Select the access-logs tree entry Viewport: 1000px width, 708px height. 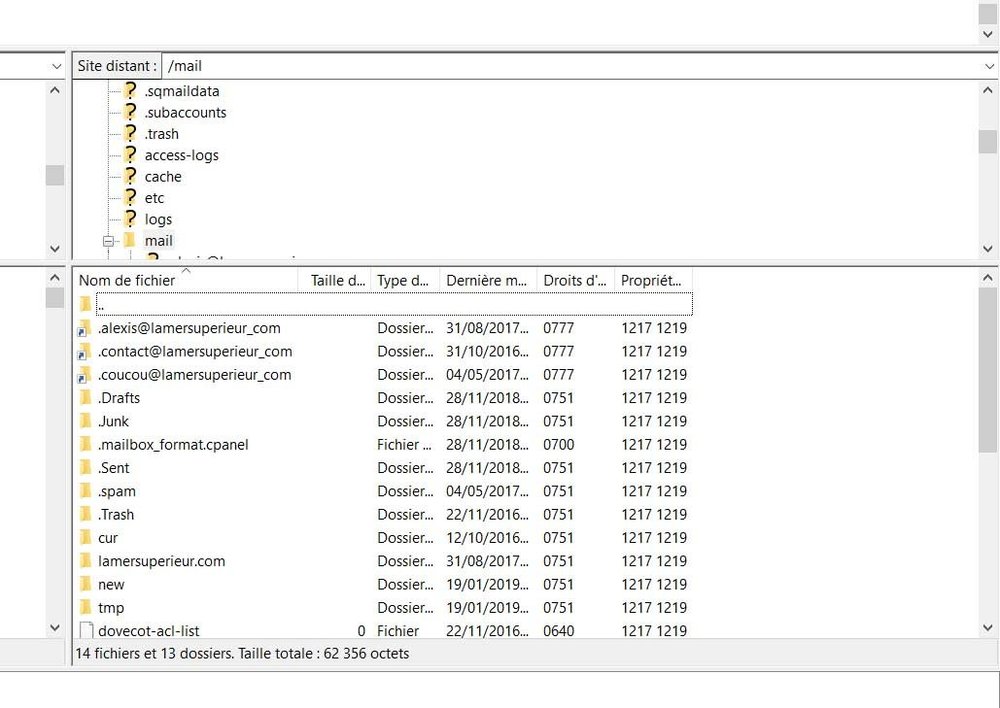(x=182, y=156)
